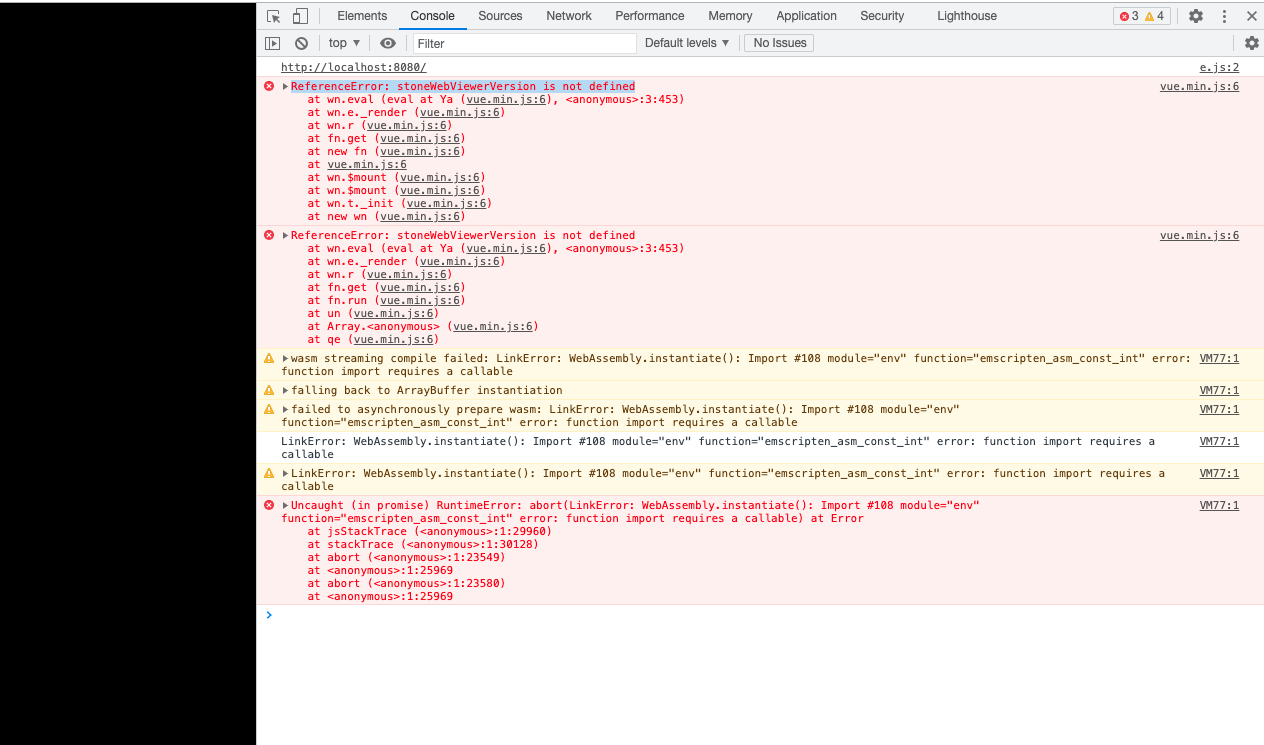
Task: Follow the vue.min.js:6 link in 'at fn.run'
Action: [419, 301]
